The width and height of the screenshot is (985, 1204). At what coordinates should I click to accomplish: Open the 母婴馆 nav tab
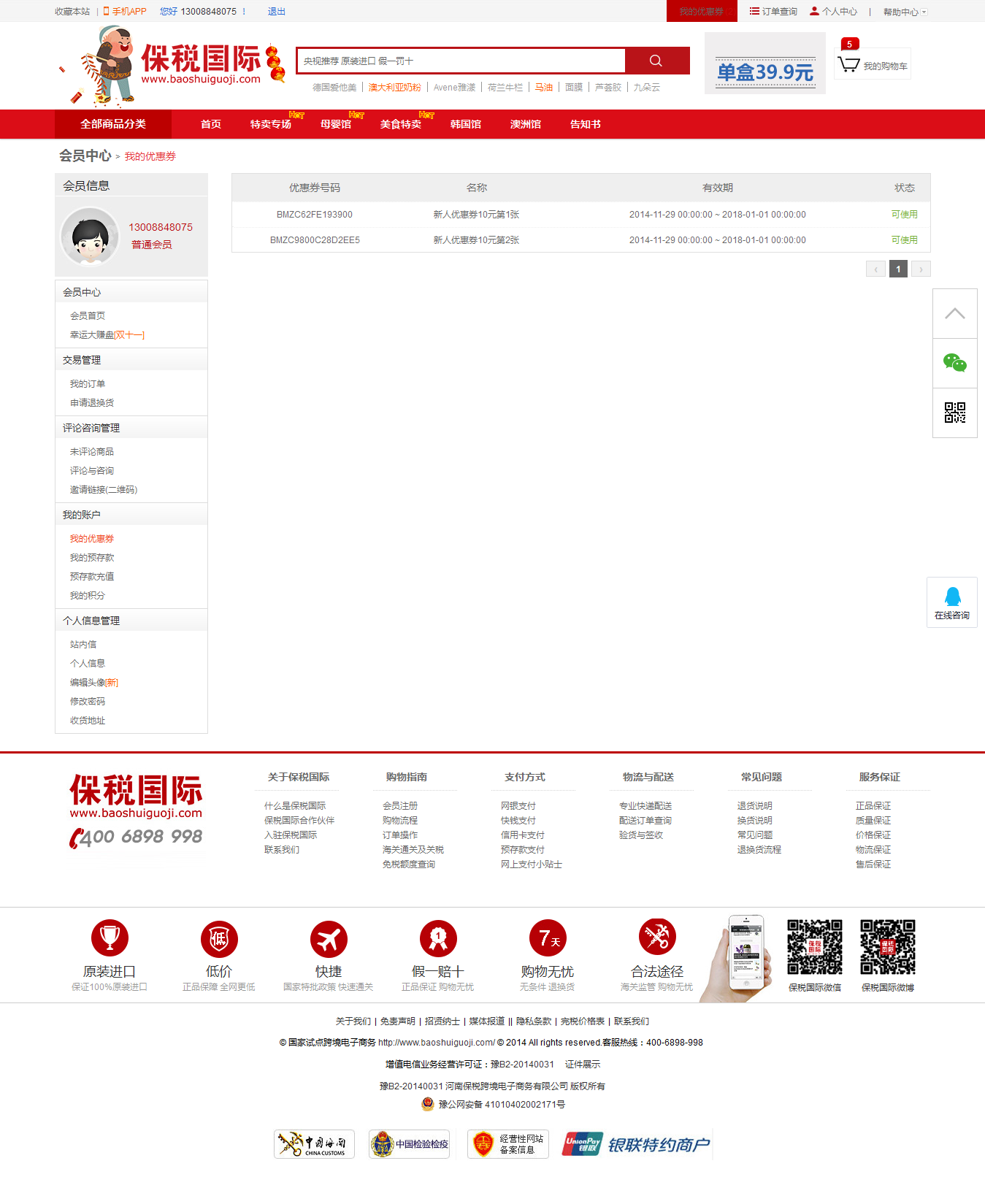[x=336, y=124]
